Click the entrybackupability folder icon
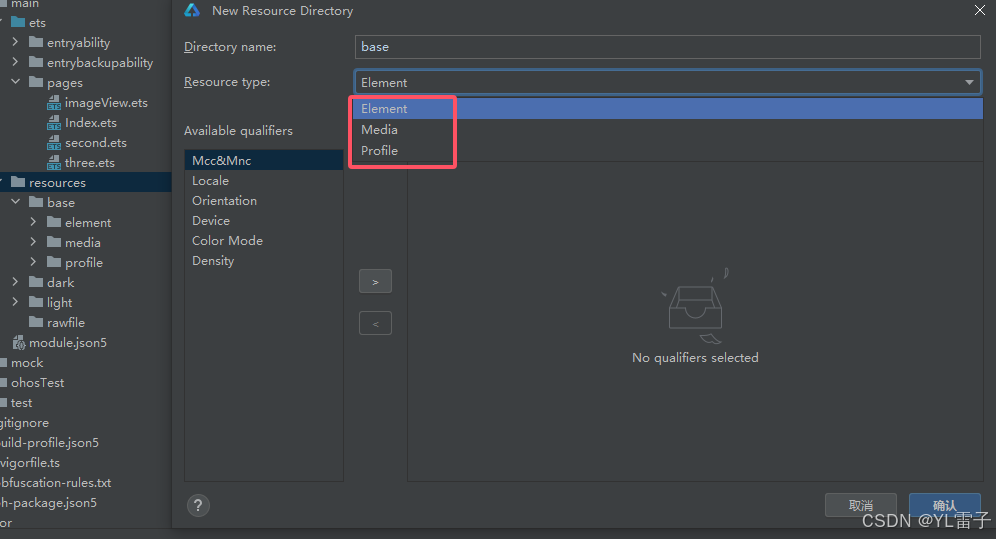 point(36,62)
